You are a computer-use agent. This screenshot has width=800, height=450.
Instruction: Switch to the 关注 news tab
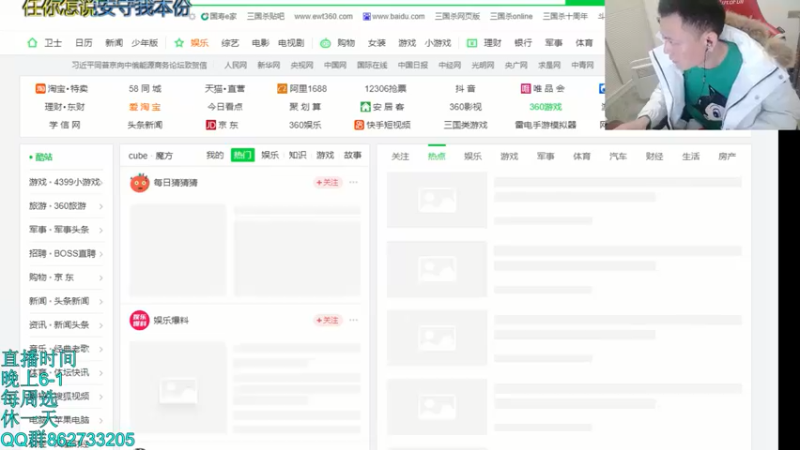coord(400,156)
